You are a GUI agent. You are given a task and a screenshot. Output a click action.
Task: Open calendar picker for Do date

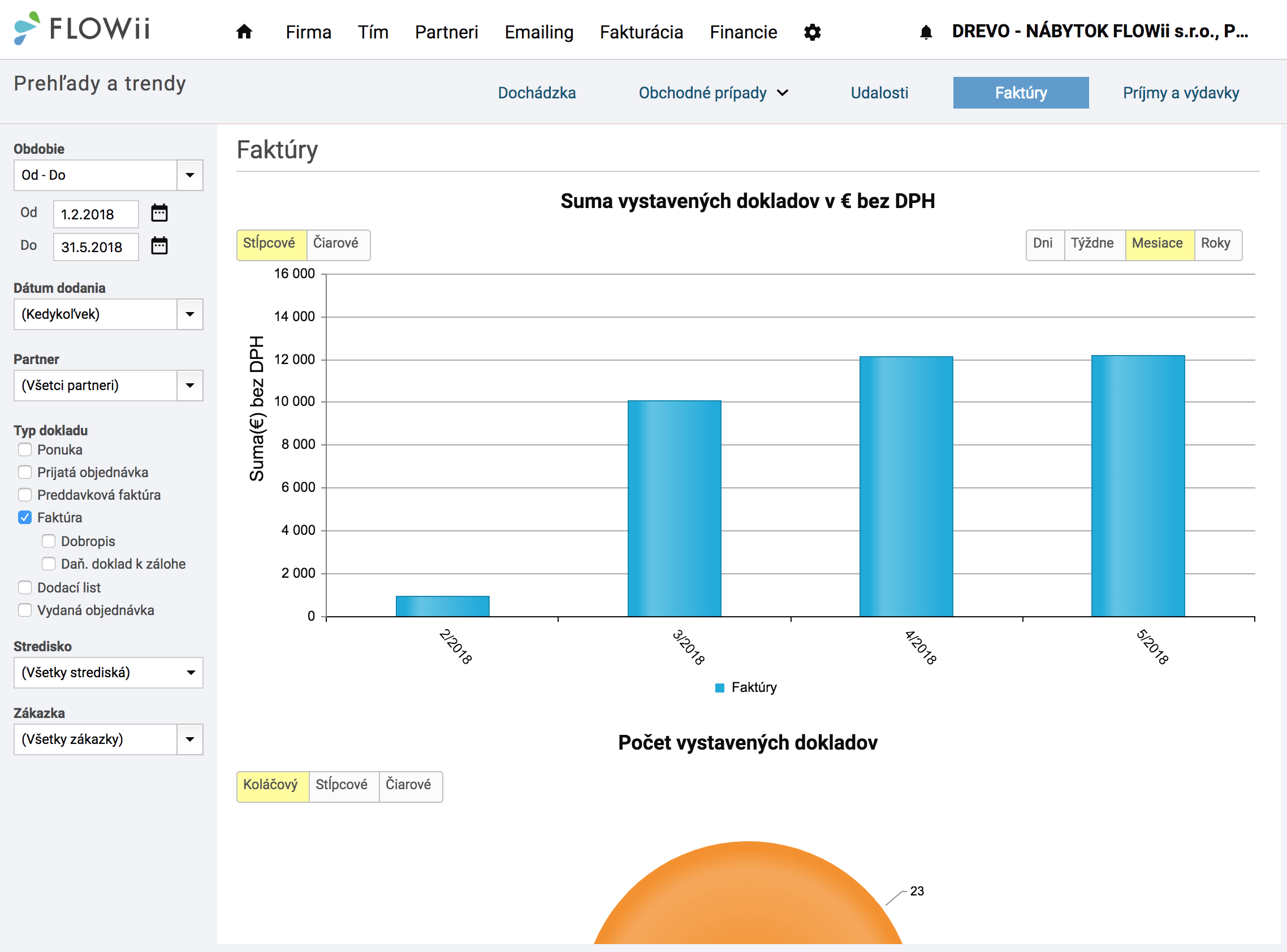click(x=159, y=246)
